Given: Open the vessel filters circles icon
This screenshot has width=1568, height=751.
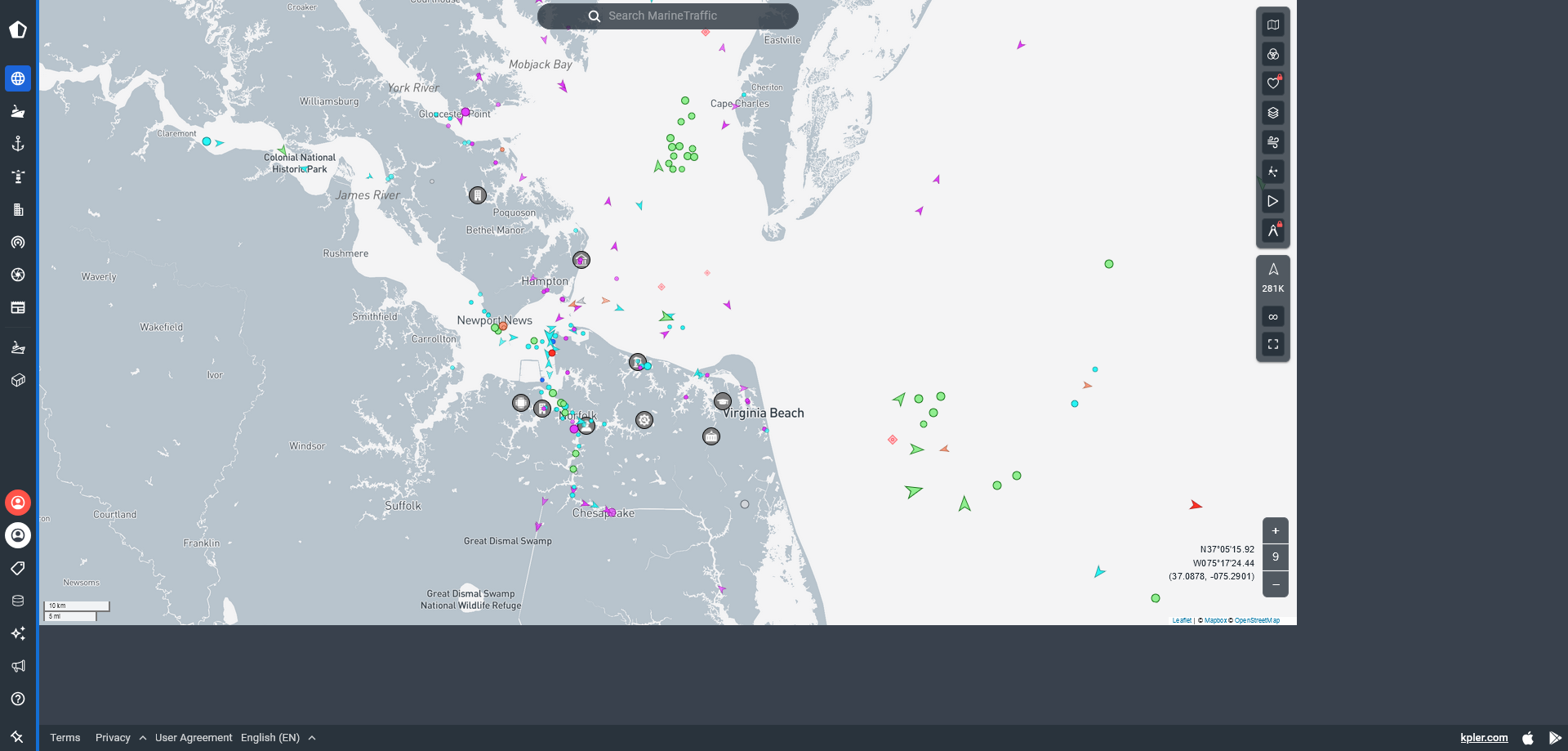Looking at the screenshot, I should [1273, 54].
